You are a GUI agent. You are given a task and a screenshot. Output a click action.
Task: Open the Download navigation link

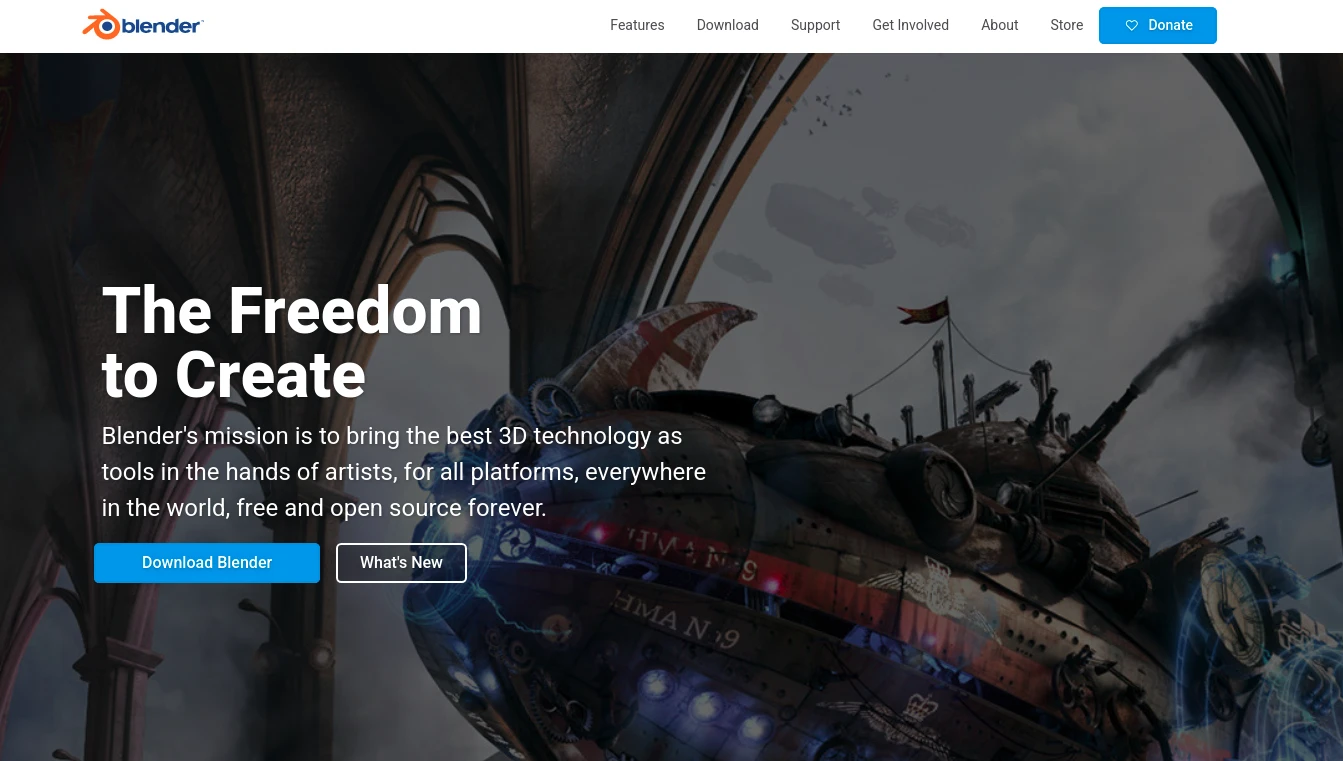point(727,25)
